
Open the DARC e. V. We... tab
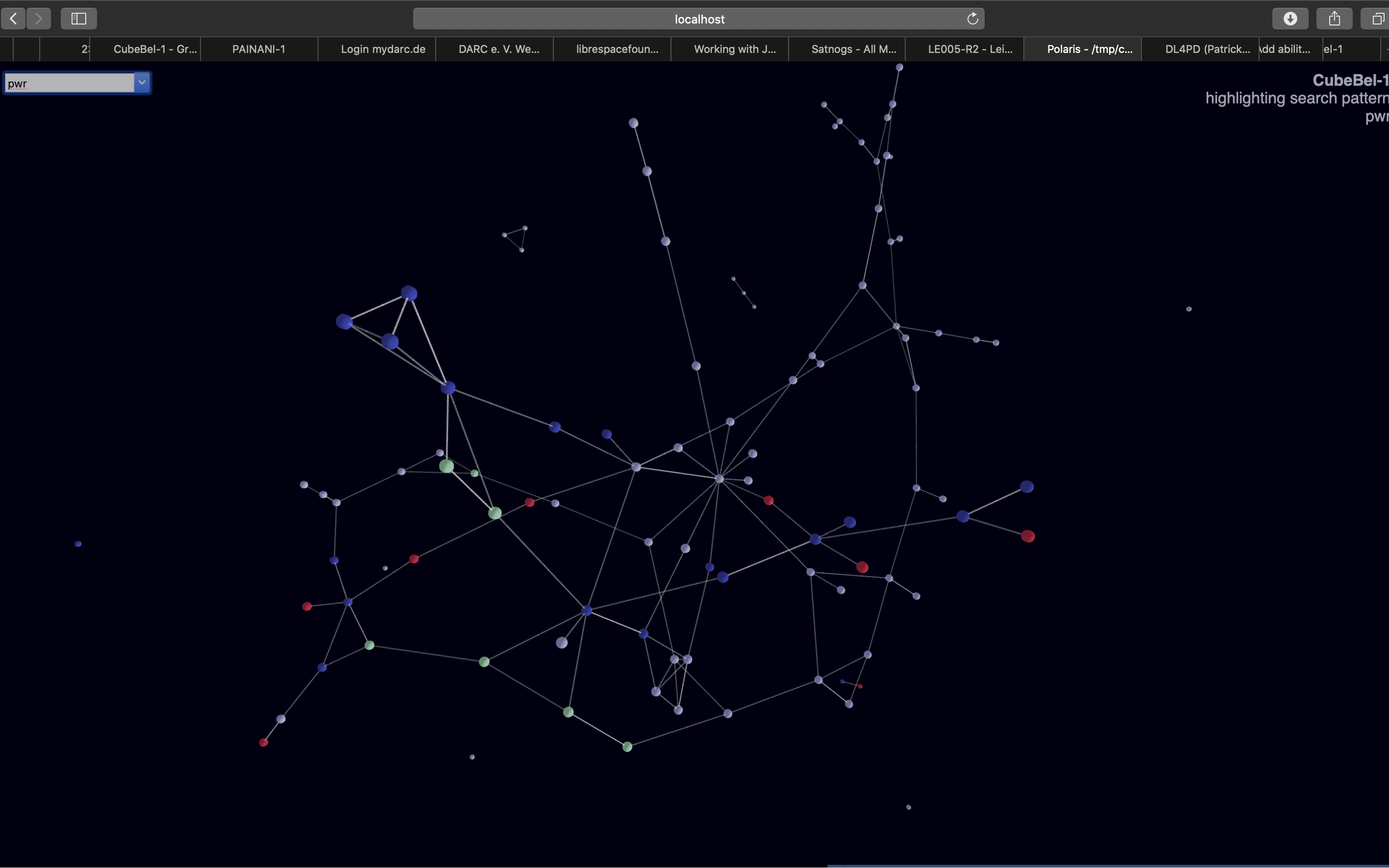[499, 50]
